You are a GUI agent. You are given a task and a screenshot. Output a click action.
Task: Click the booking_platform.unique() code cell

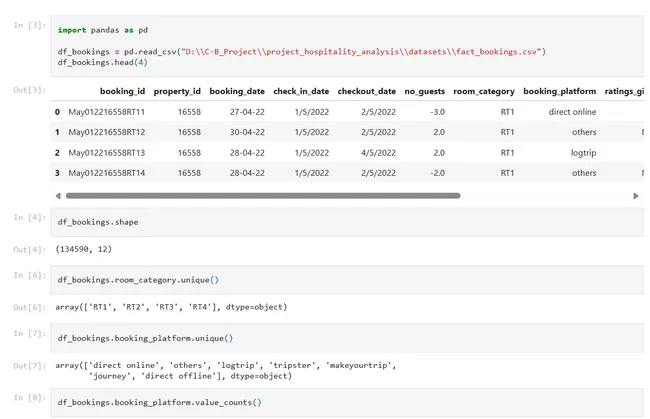pyautogui.click(x=347, y=338)
